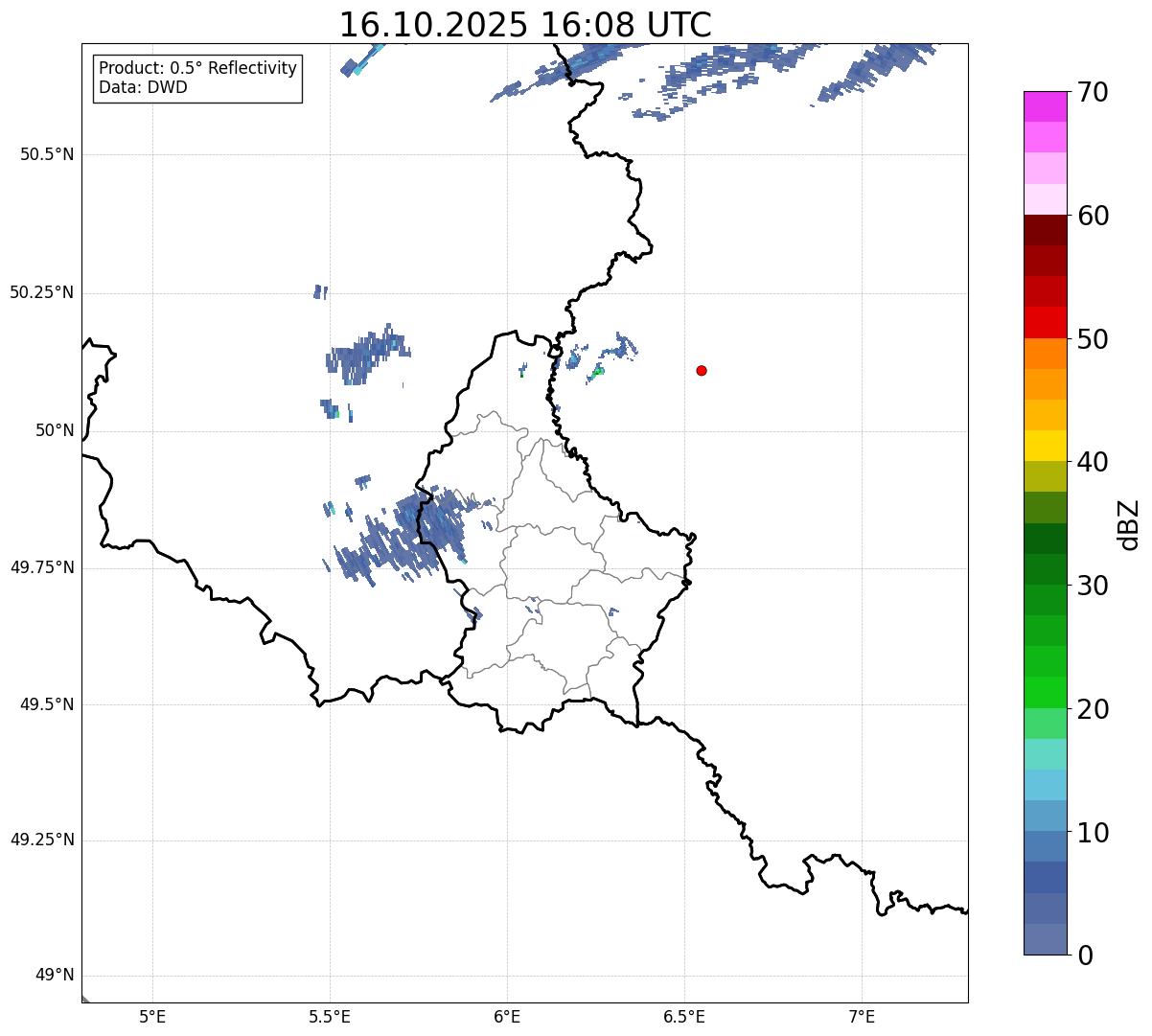Select the 60 tick on the colorbar
This screenshot has width=1152, height=1036.
coord(1092,216)
